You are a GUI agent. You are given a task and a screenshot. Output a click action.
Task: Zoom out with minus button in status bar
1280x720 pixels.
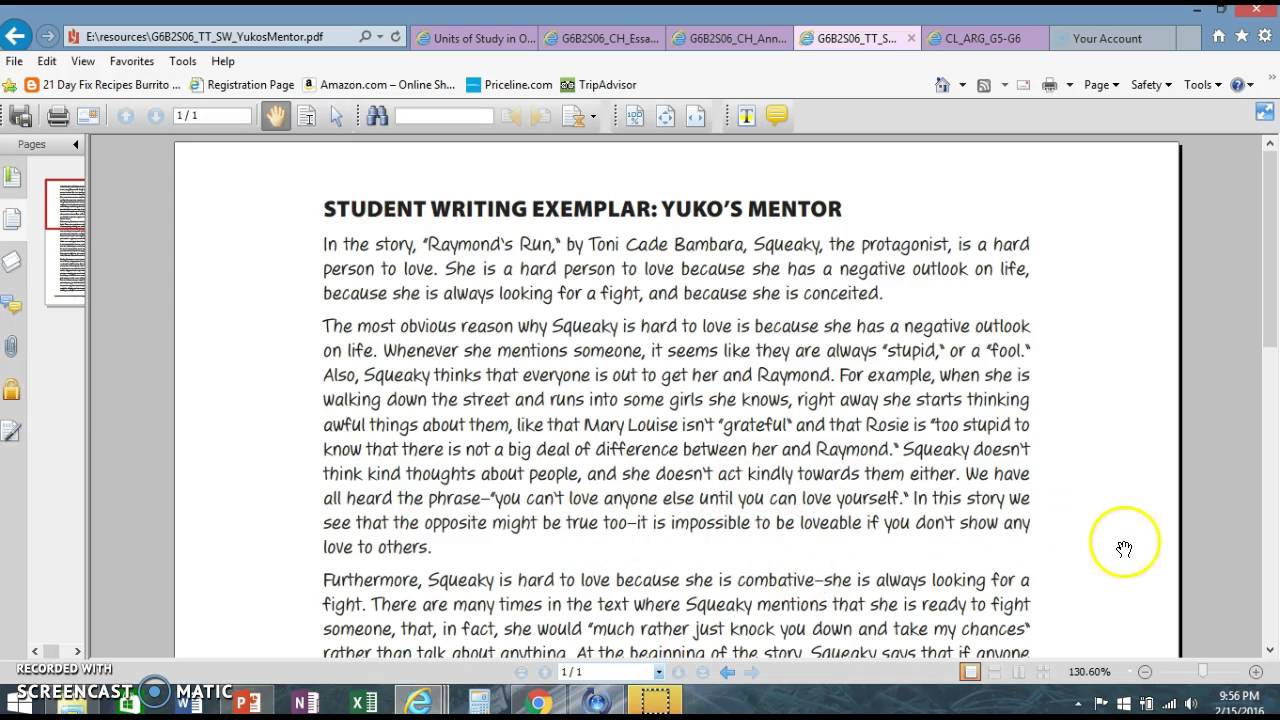(x=1145, y=672)
